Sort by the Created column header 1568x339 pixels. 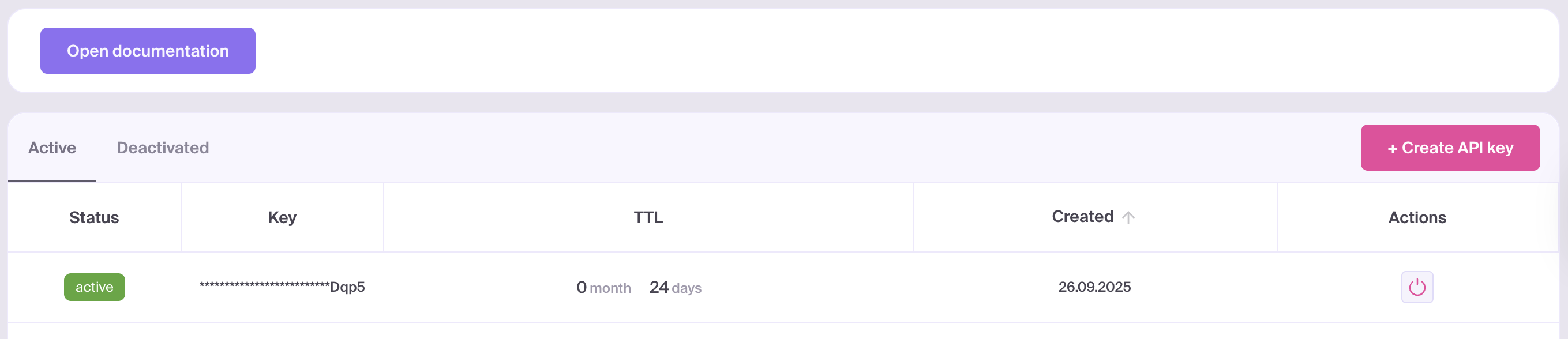coord(1082,217)
